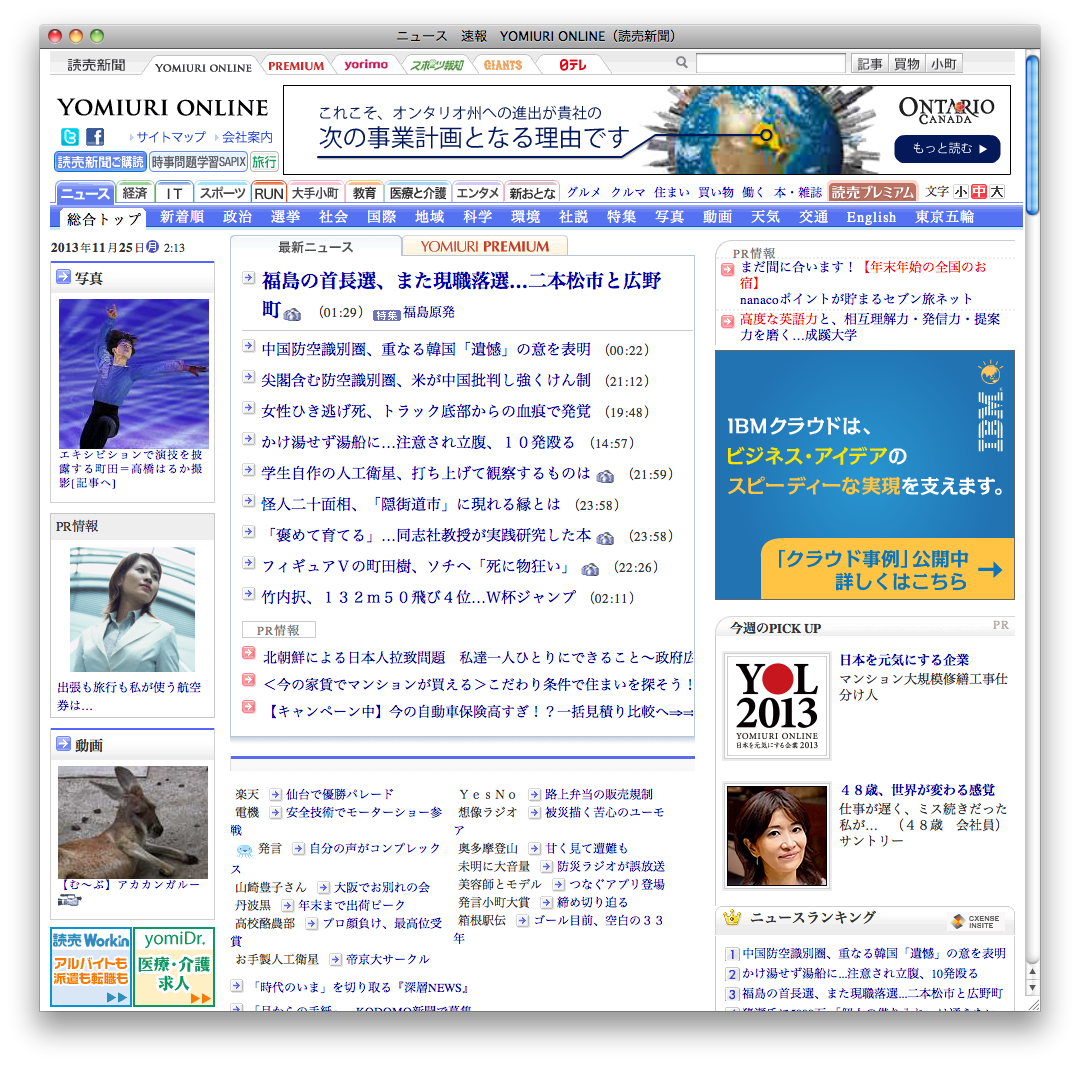Click the camera icon after フィギュアV headline
The height and width of the screenshot is (1066, 1080).
pos(590,569)
